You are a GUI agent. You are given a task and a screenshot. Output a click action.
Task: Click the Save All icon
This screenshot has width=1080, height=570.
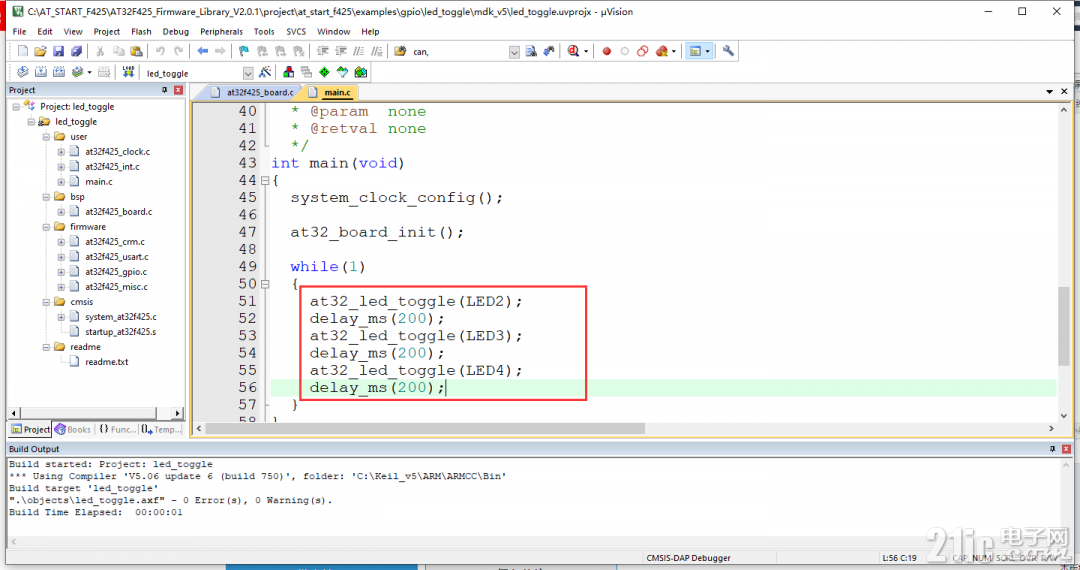tap(76, 51)
